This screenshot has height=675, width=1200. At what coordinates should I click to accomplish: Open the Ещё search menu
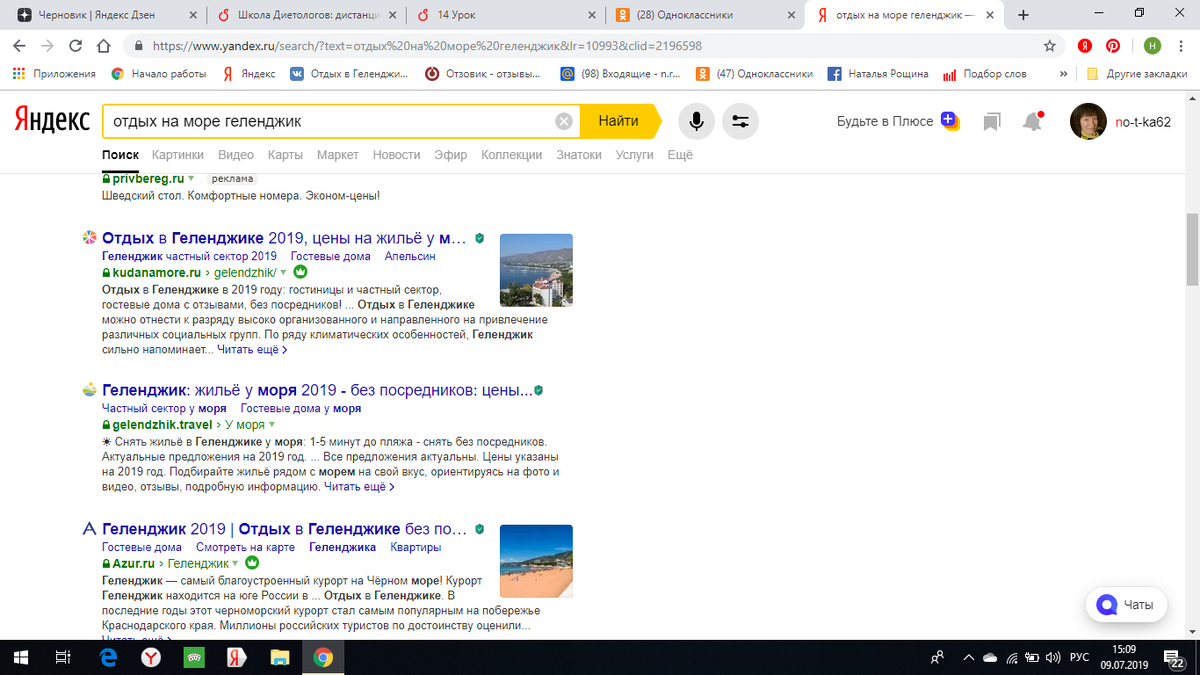(680, 155)
